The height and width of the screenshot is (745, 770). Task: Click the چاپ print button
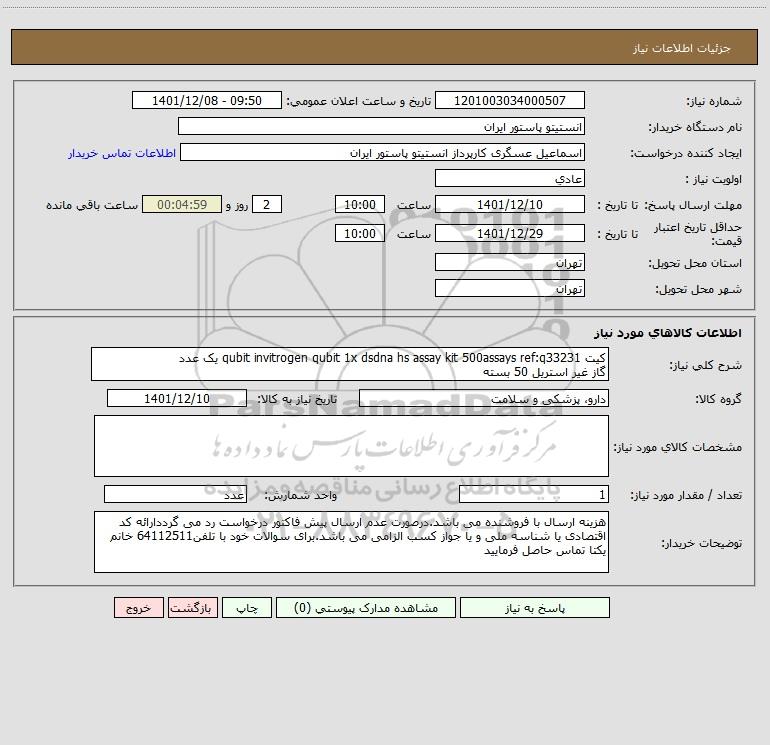tap(247, 607)
